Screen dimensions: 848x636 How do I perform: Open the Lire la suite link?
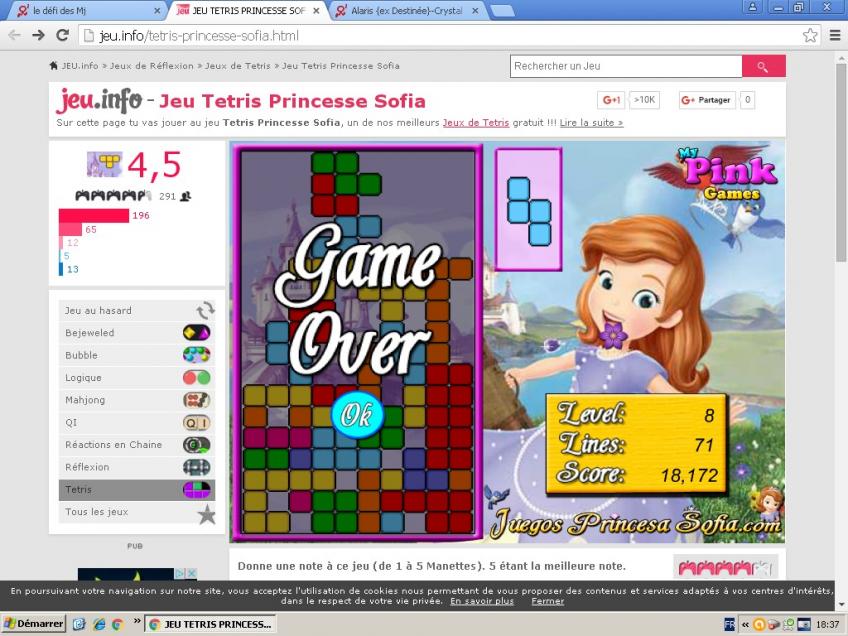tap(591, 123)
